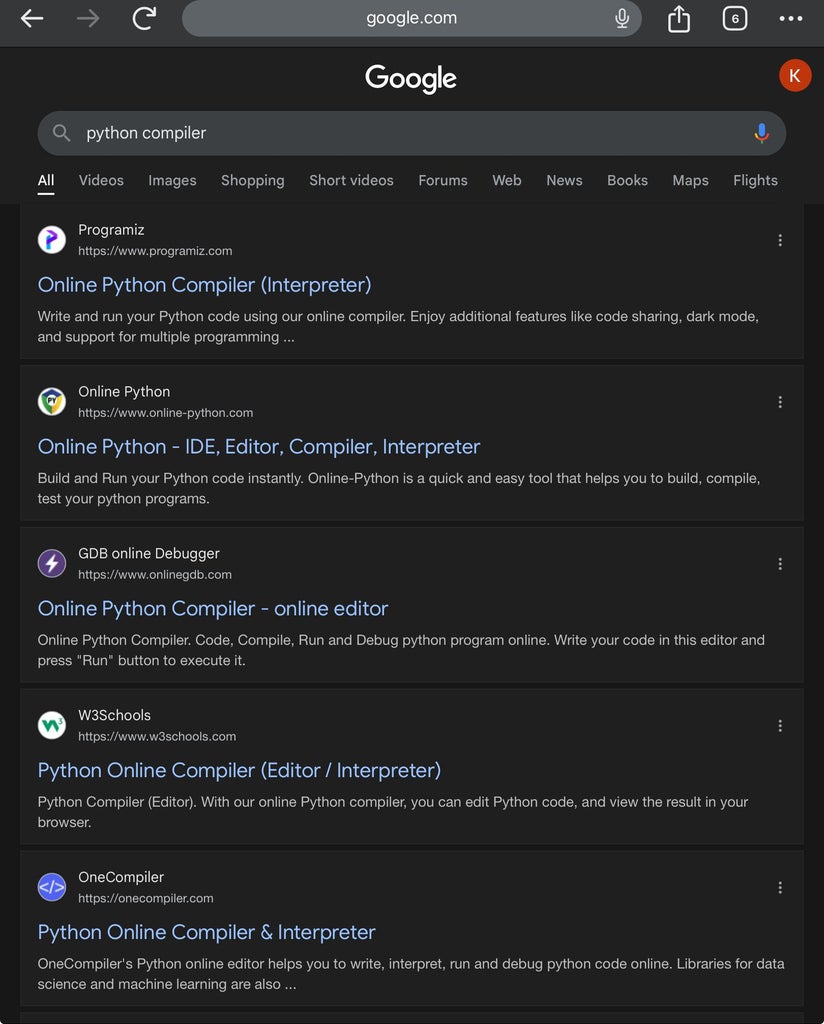Switch to the Videos tab
Screen dimensions: 824x1024
(x=101, y=180)
